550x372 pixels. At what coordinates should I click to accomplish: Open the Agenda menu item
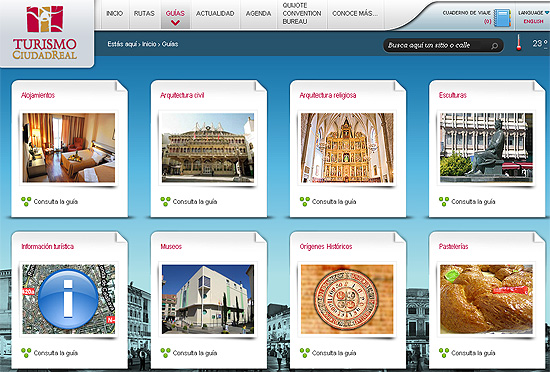pyautogui.click(x=259, y=13)
